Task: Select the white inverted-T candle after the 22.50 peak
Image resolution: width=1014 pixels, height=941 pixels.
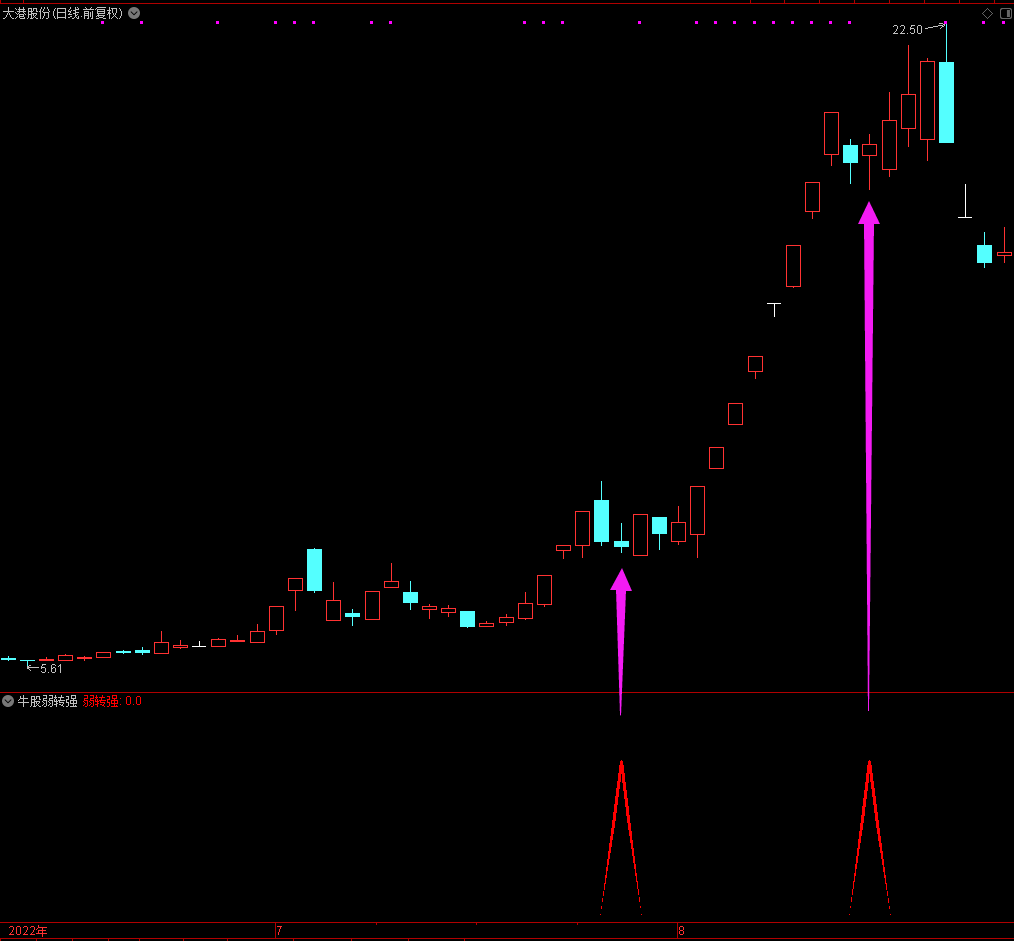Action: point(965,201)
